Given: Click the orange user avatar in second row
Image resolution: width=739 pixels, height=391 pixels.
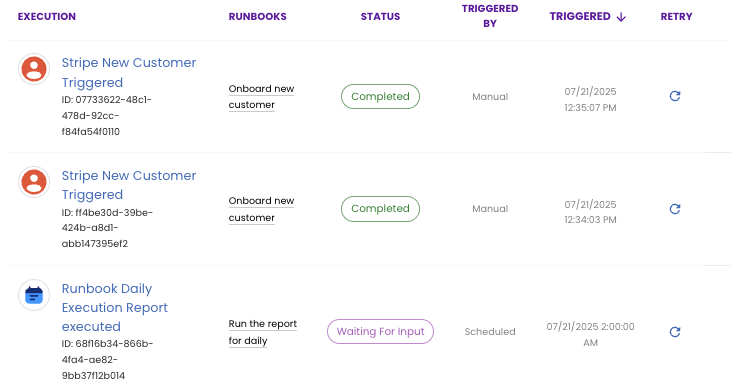Looking at the screenshot, I should (x=34, y=182).
